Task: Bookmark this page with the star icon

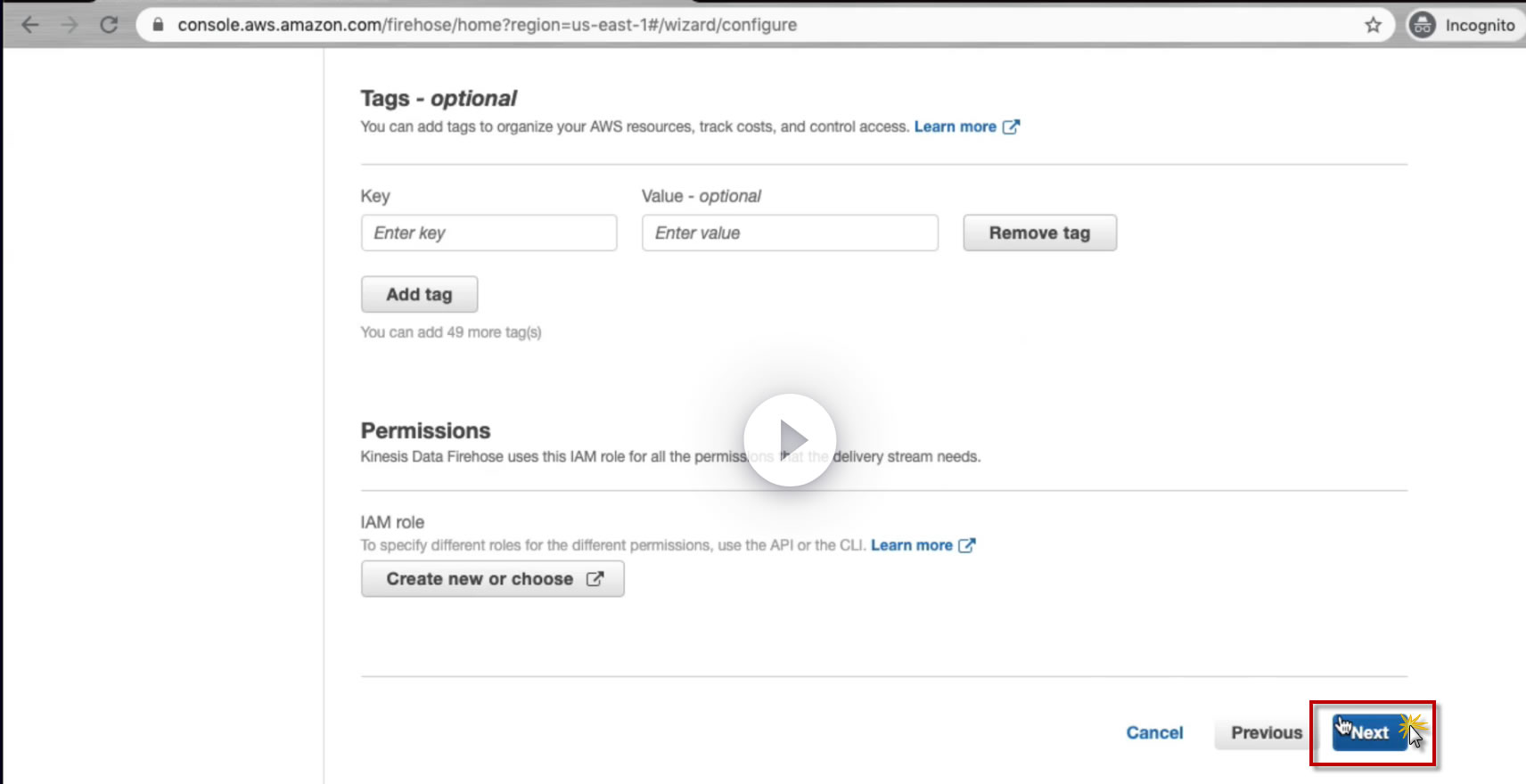Action: tap(1373, 25)
